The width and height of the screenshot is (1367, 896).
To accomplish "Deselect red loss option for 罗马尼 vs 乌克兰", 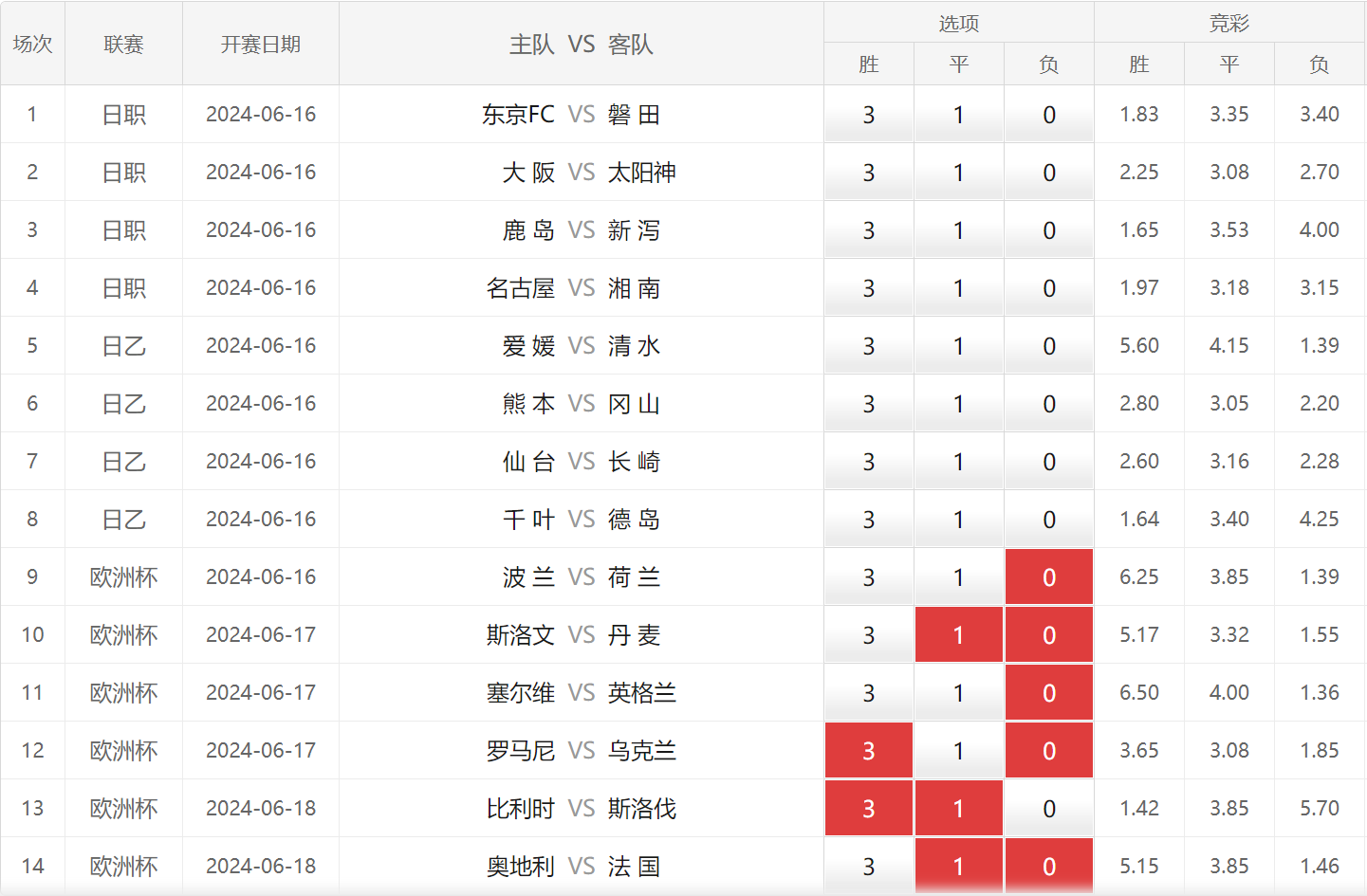I will tap(1049, 751).
